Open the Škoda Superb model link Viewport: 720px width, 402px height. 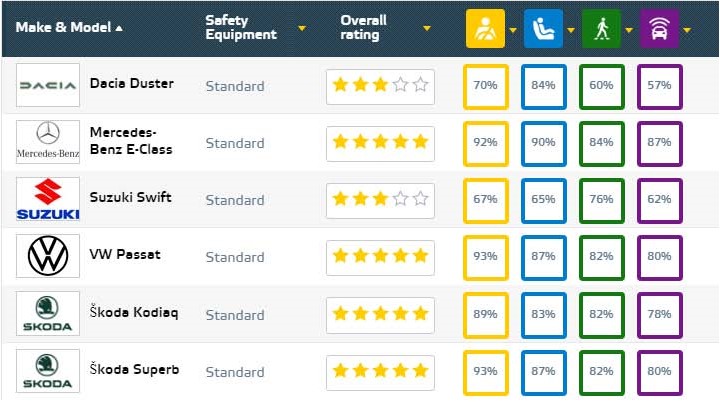134,369
